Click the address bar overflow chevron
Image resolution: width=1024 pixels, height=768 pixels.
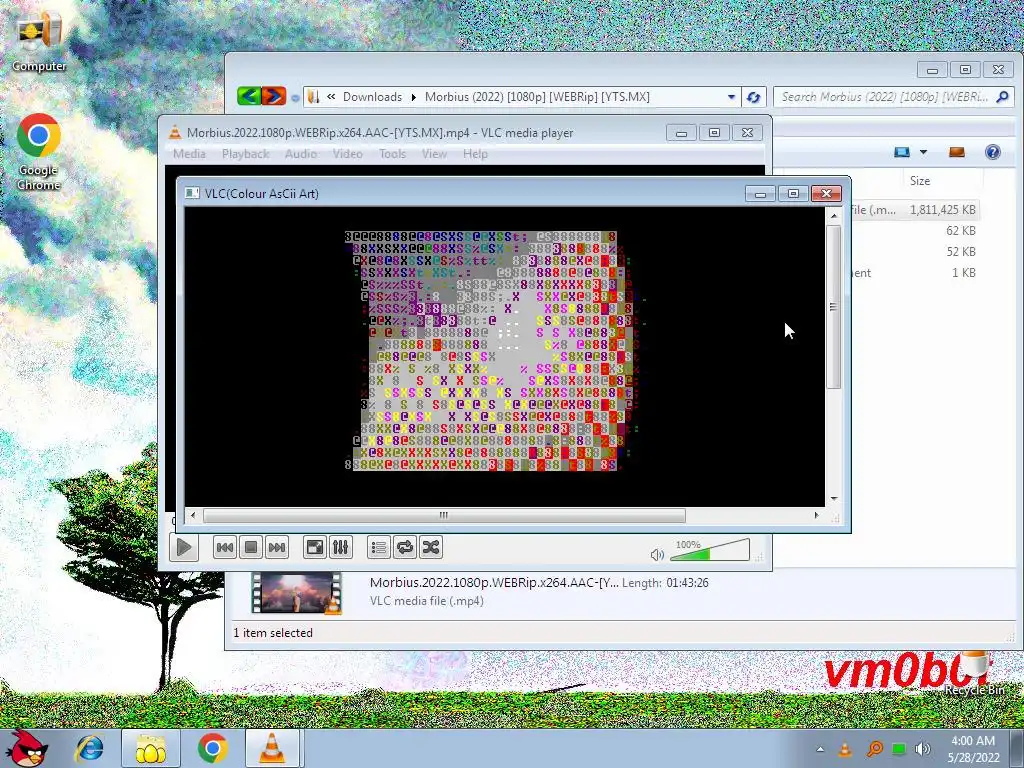[331, 97]
